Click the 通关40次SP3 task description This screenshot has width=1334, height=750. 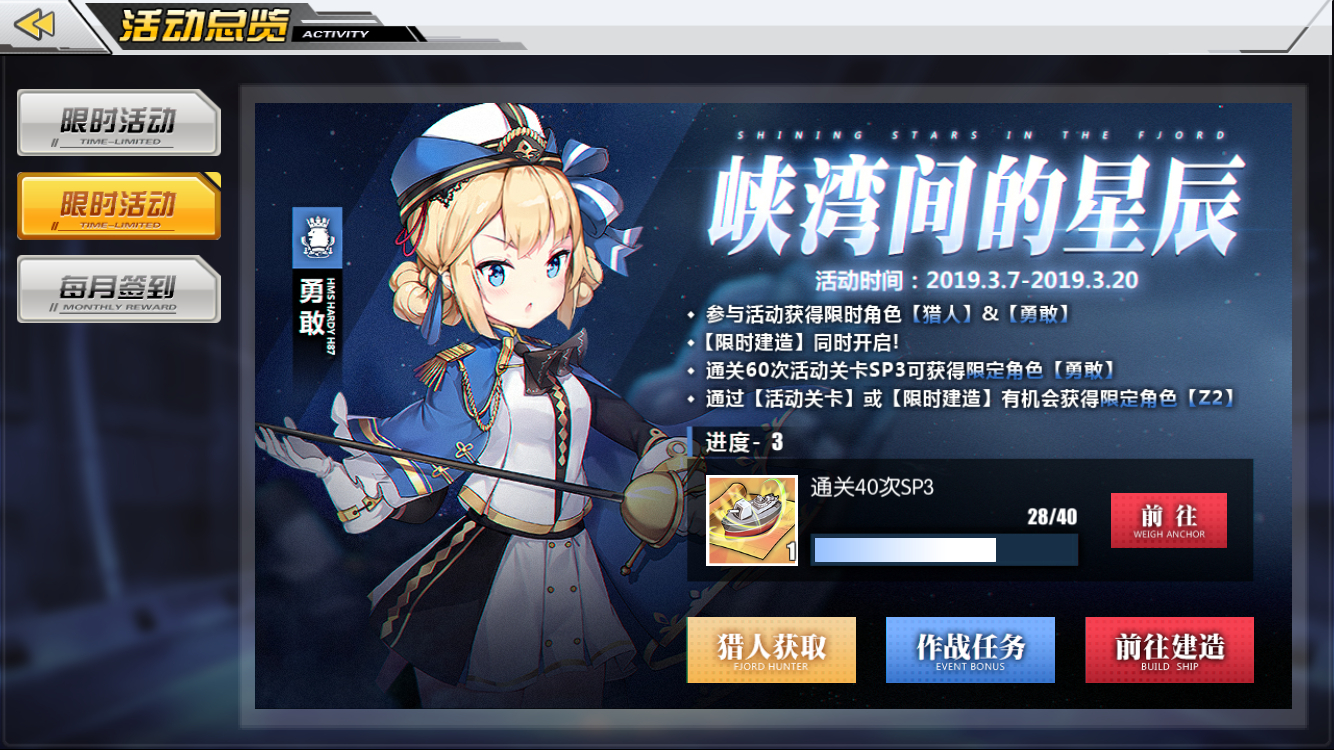[x=872, y=487]
